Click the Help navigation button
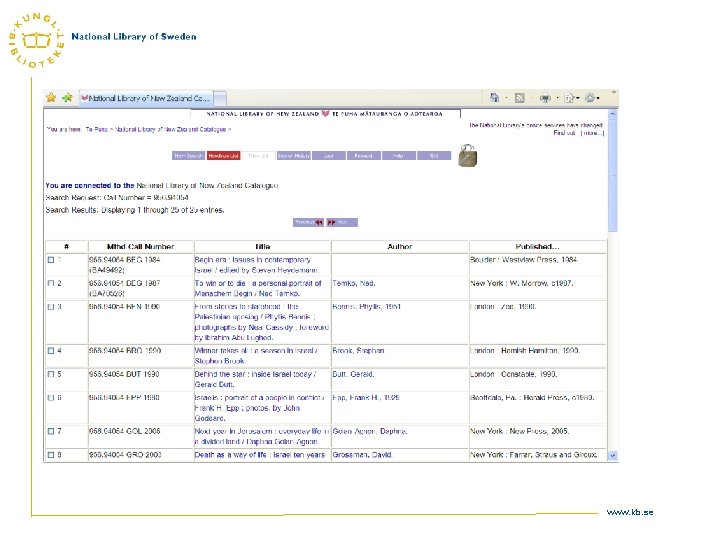 pyautogui.click(x=399, y=156)
